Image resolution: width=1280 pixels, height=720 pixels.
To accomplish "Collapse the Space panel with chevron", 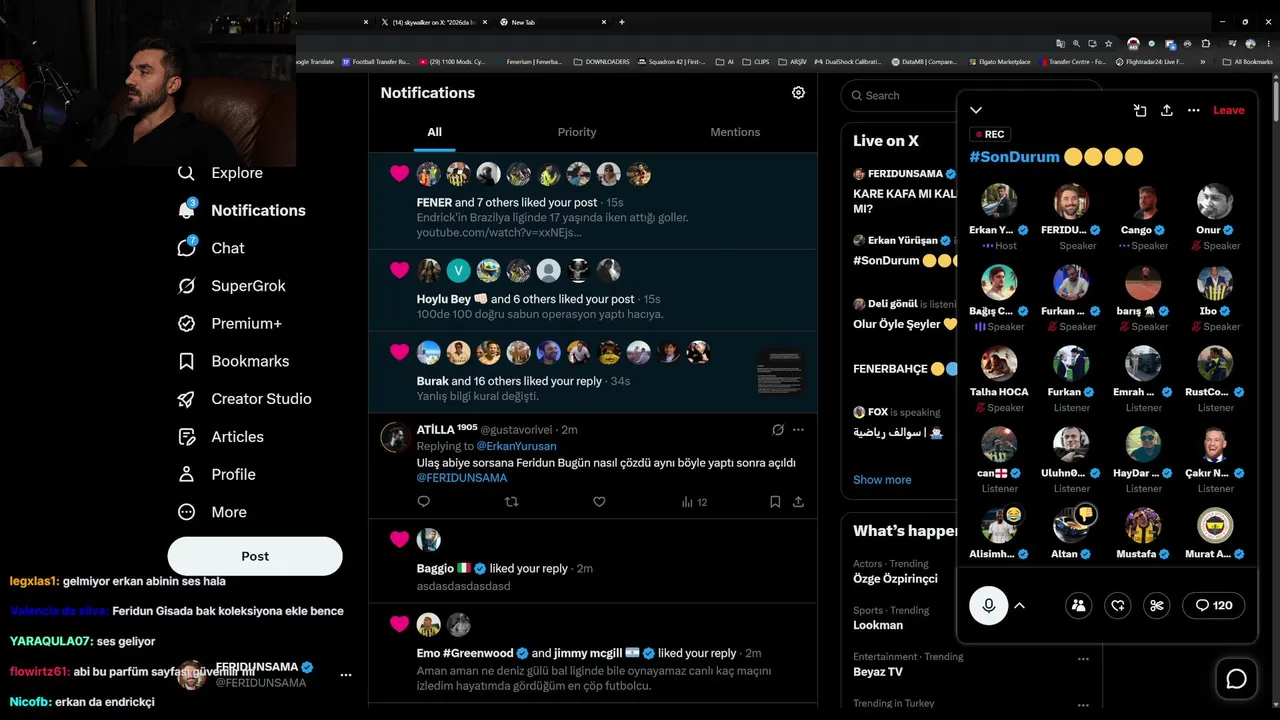I will pyautogui.click(x=976, y=110).
